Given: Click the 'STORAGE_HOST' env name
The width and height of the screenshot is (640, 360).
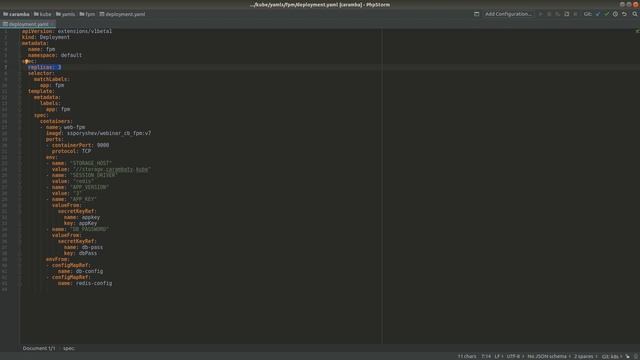Looking at the screenshot, I should click(91, 163).
